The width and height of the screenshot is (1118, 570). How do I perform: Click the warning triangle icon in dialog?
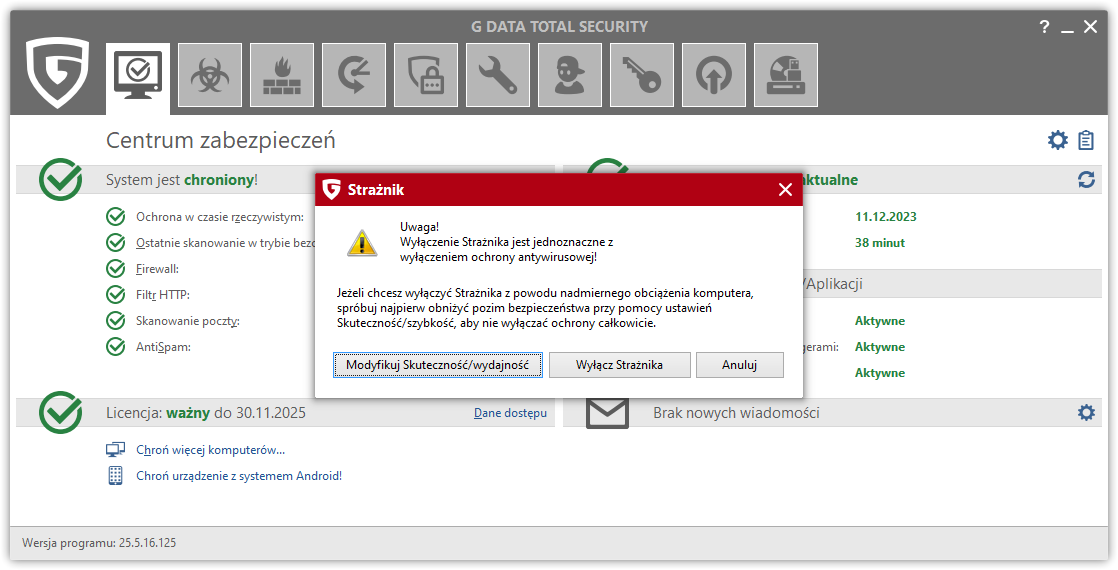point(362,243)
